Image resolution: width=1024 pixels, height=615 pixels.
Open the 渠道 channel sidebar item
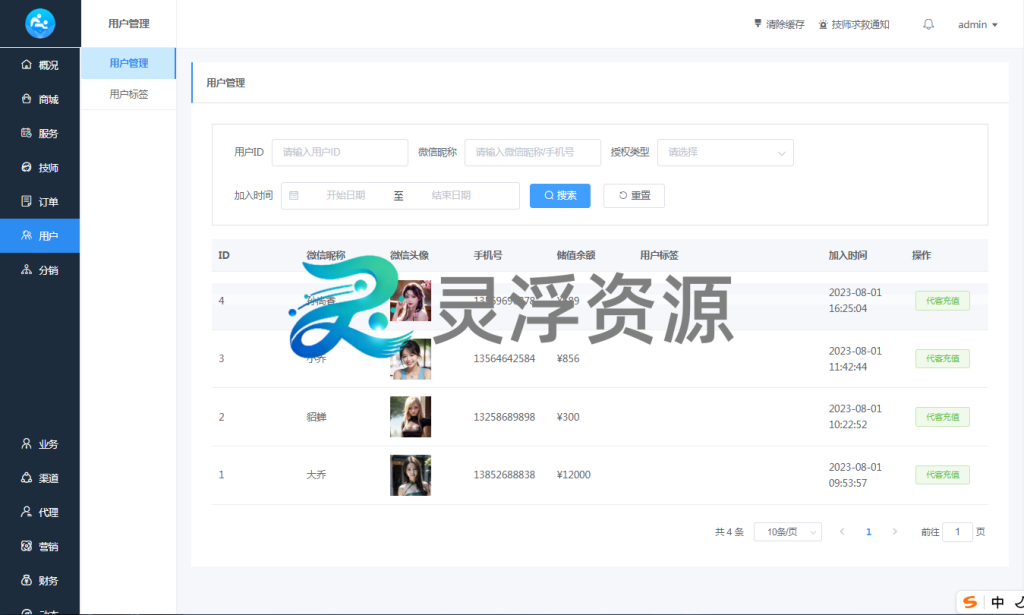click(x=40, y=478)
